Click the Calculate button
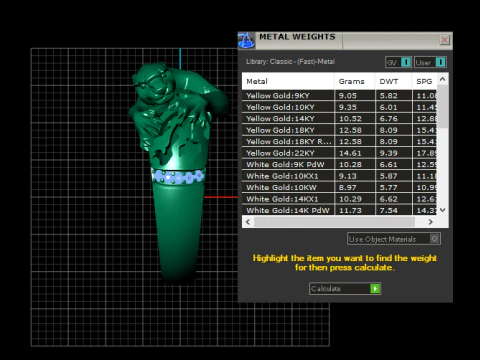The width and height of the screenshot is (480, 360). 345,288
